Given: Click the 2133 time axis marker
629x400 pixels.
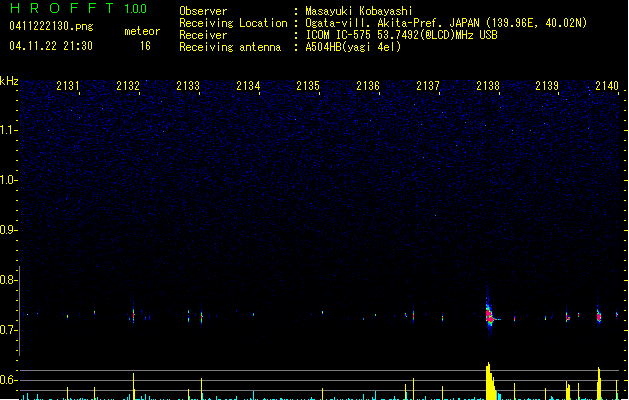Looking at the screenshot, I should tap(188, 86).
